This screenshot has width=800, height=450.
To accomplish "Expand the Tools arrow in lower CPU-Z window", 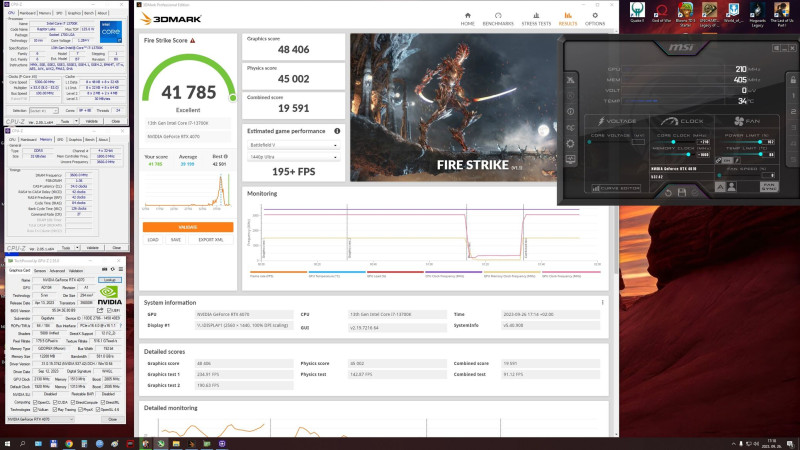I will 77,248.
